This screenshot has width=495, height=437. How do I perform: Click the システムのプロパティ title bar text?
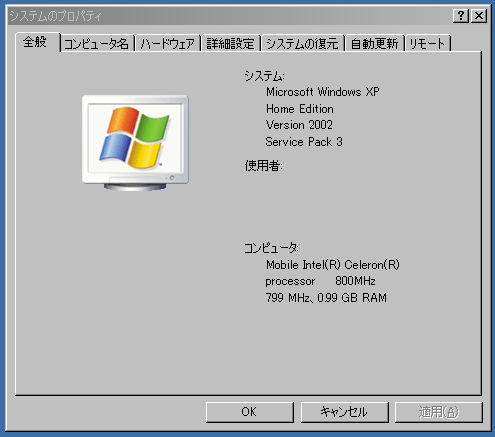[55, 16]
